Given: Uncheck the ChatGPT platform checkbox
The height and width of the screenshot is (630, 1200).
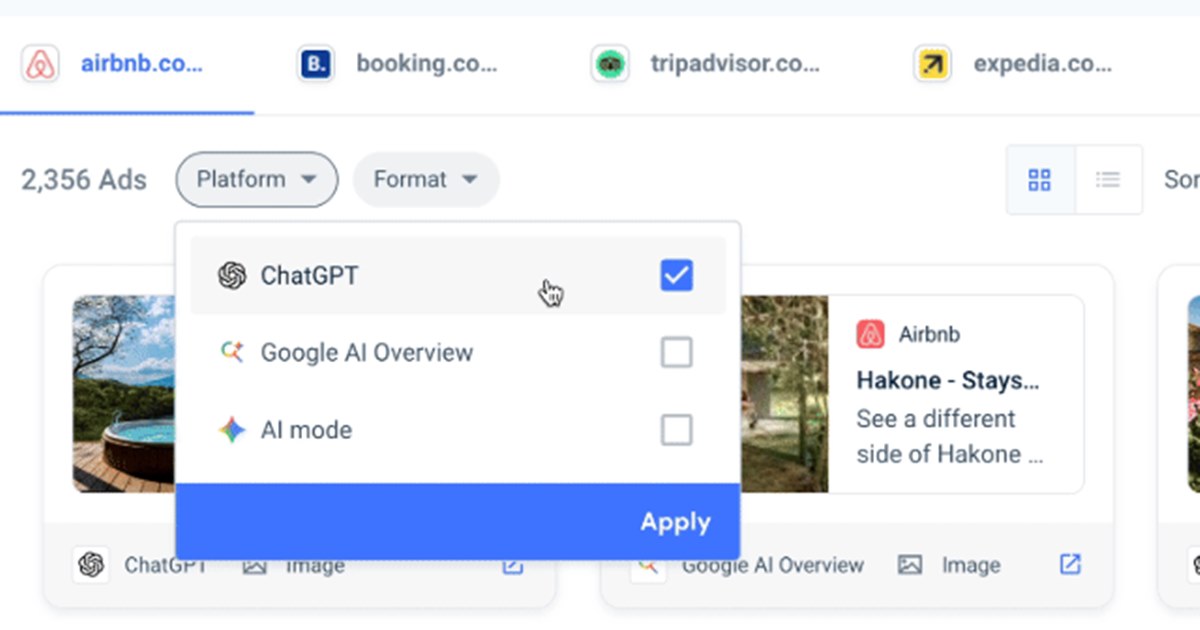Looking at the screenshot, I should [677, 275].
